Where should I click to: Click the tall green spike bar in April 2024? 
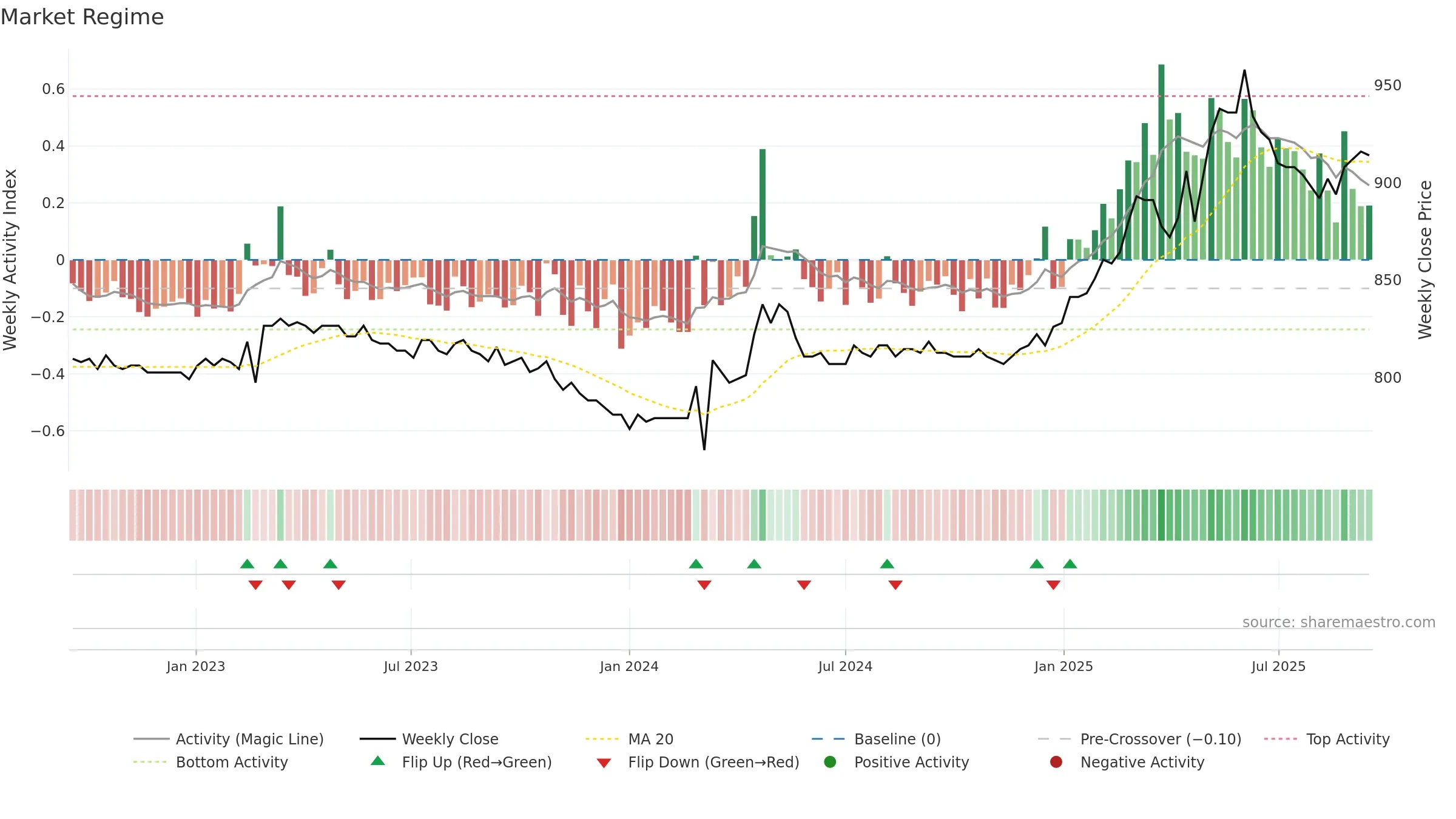click(763, 204)
